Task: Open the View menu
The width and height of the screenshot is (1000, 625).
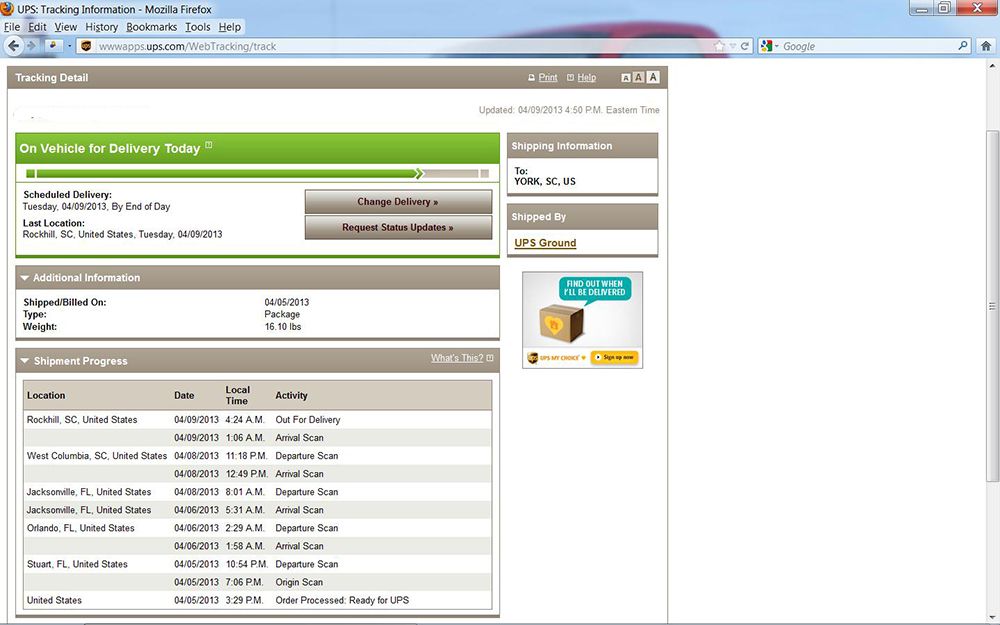Action: pyautogui.click(x=66, y=27)
